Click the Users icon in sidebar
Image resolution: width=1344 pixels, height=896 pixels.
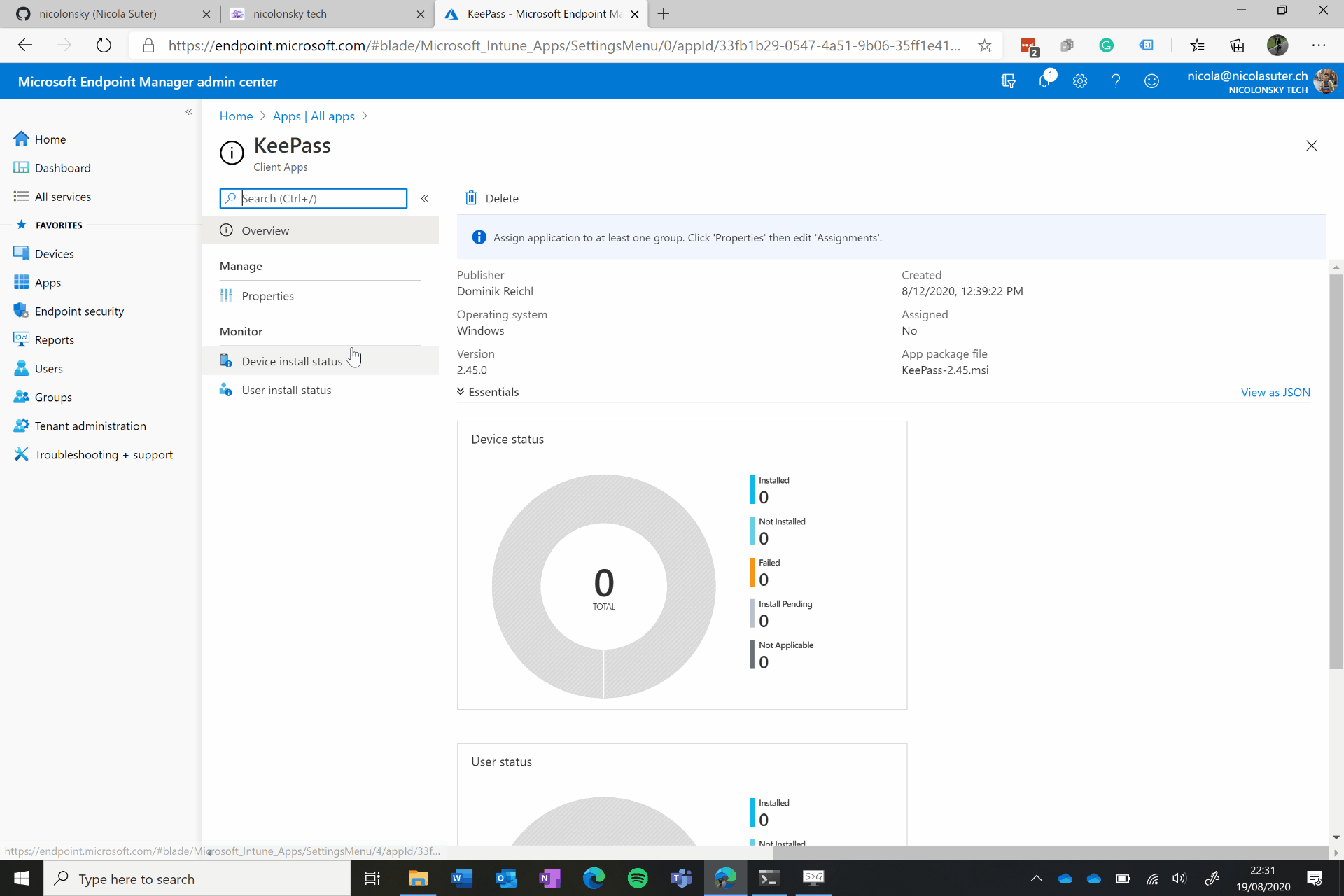click(x=21, y=368)
